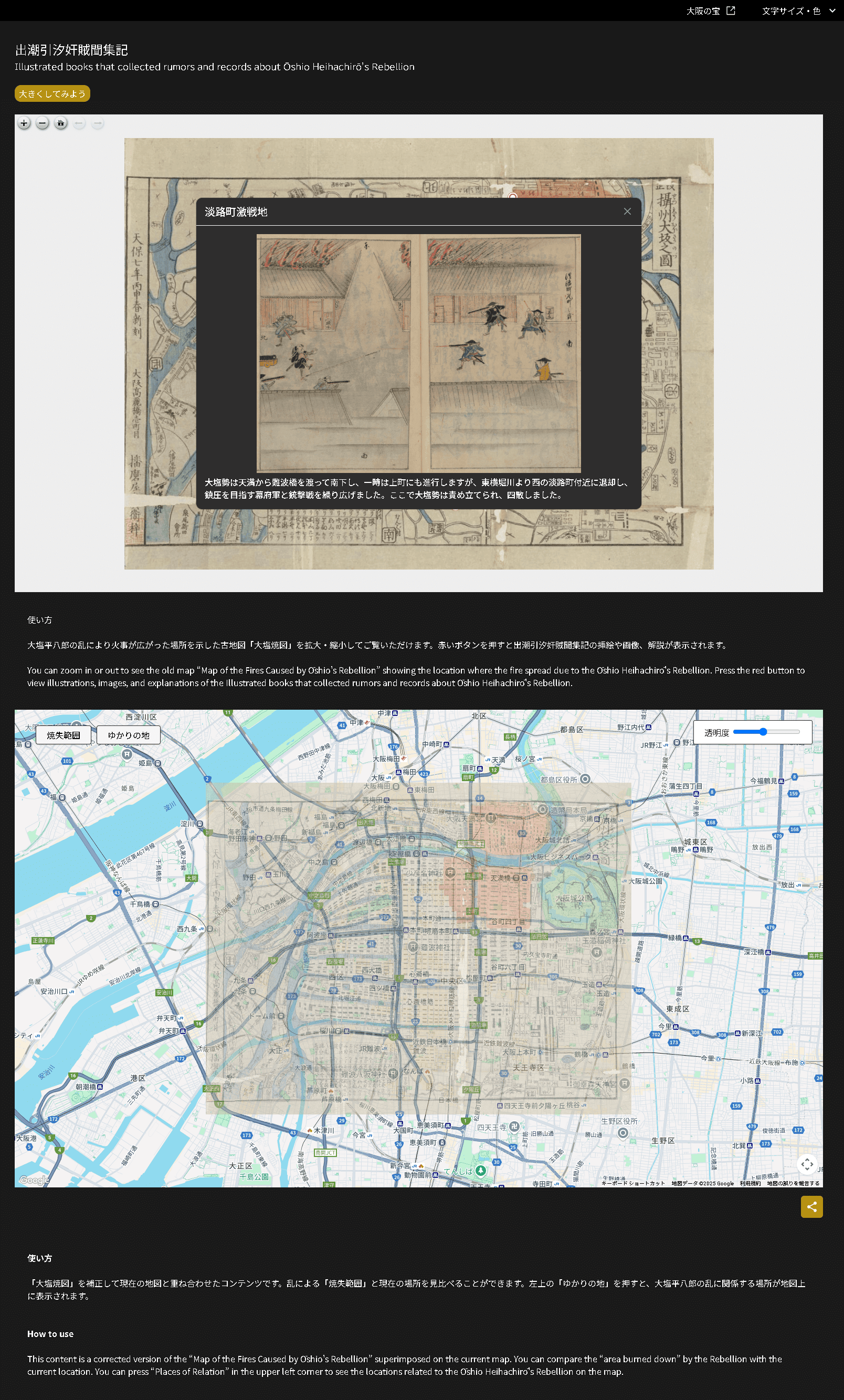Click the てんしば park icon on map

(480, 1171)
